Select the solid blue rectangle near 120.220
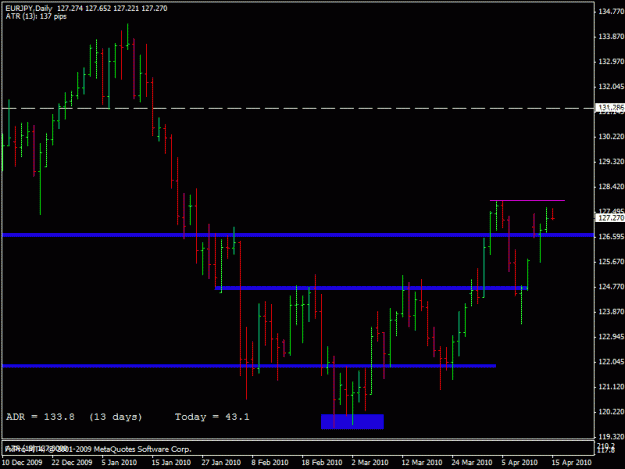 pyautogui.click(x=352, y=422)
